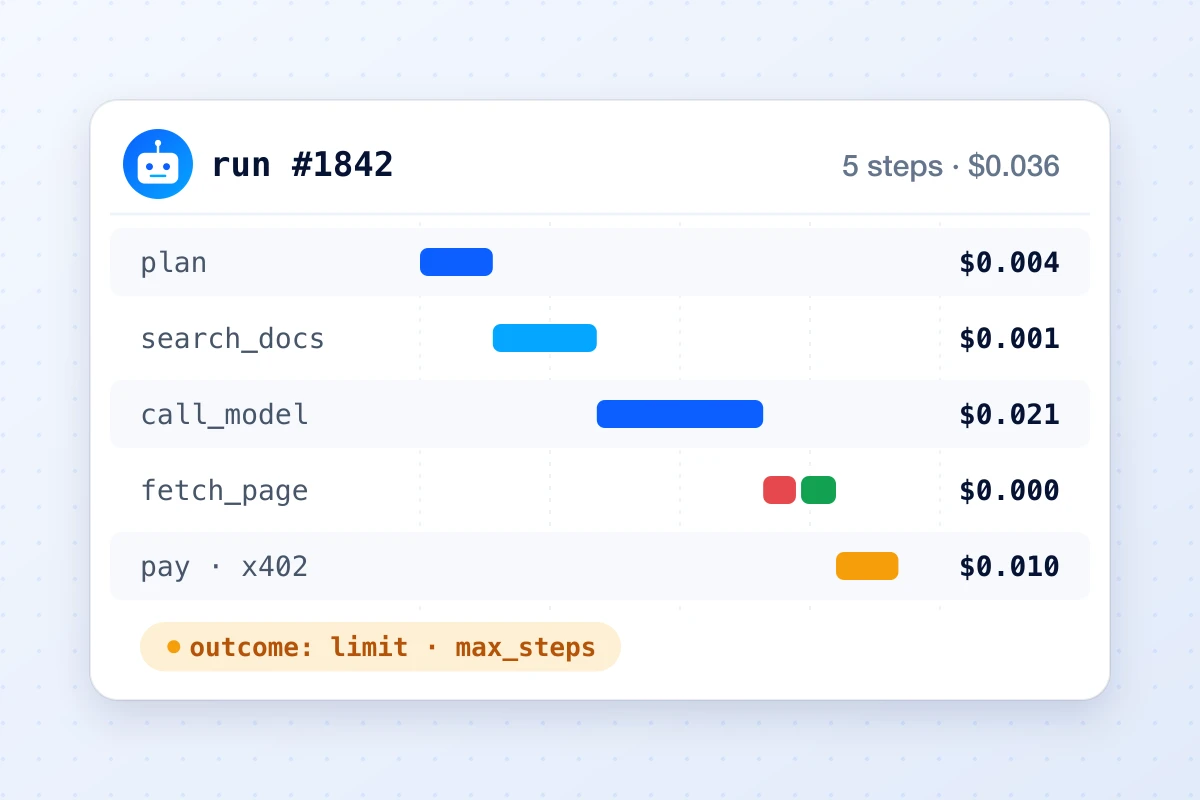
Task: Click the search_docs light blue bar
Action: tap(545, 338)
